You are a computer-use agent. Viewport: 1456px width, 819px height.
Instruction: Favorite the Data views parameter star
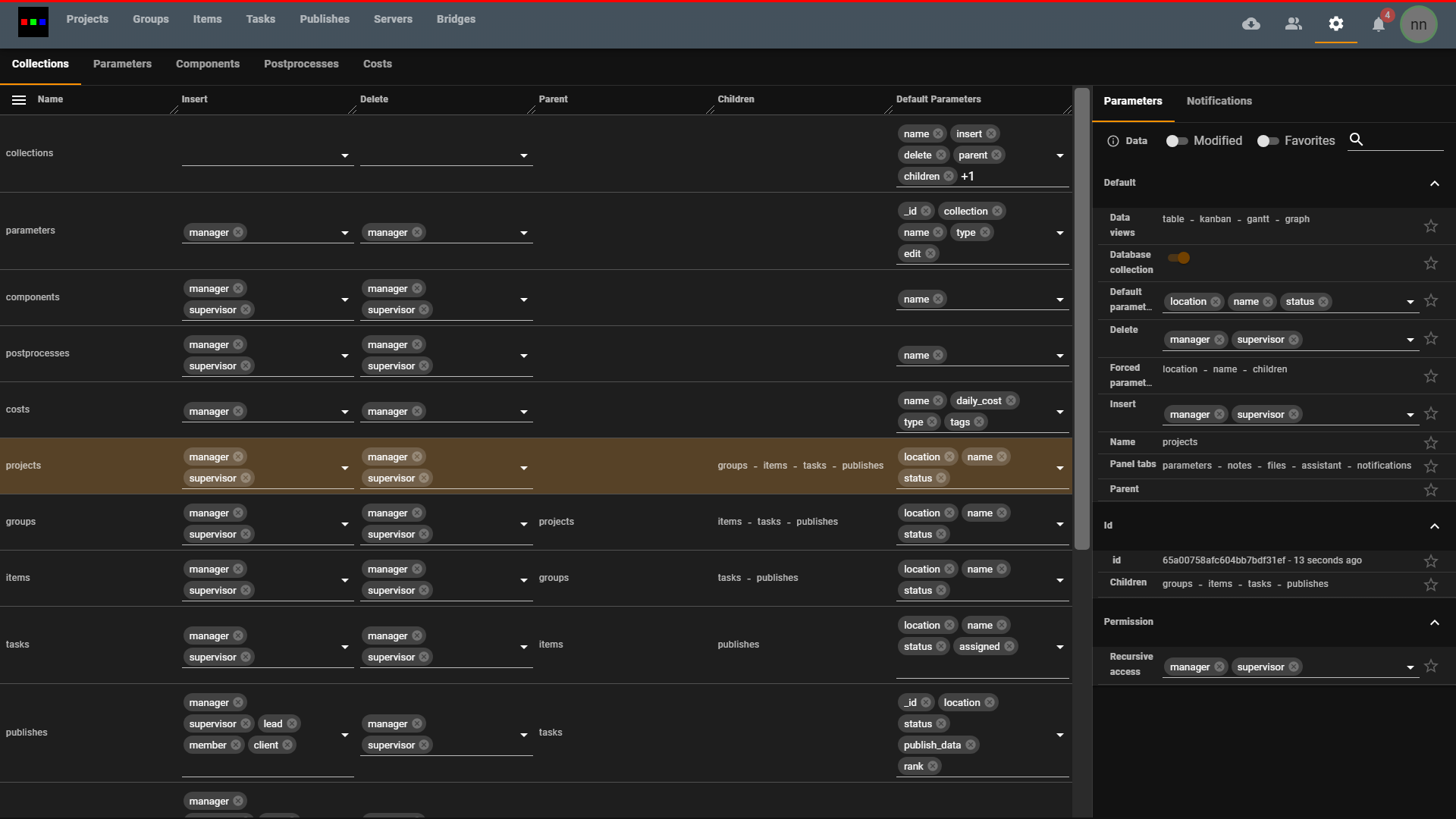1431,226
